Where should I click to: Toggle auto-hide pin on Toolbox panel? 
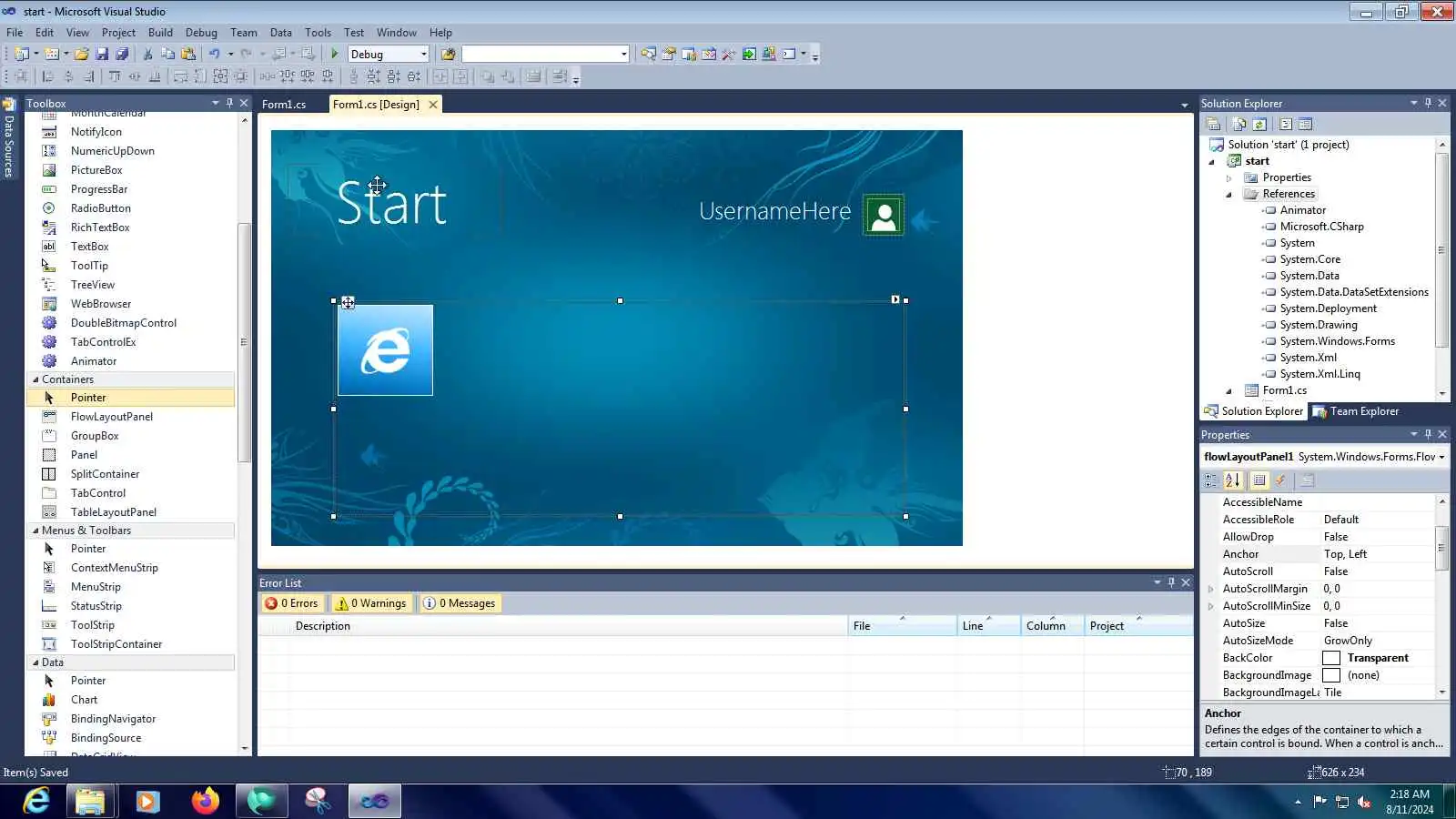tap(229, 103)
